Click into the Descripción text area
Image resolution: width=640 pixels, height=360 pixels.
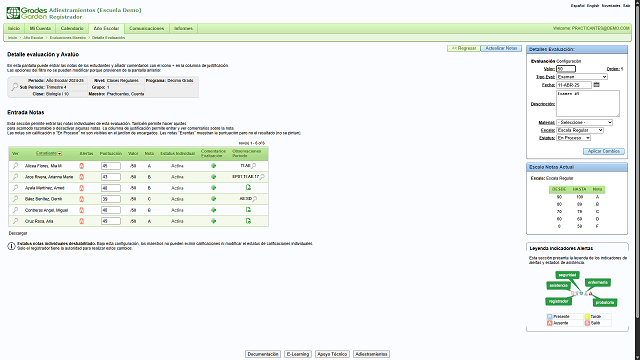click(x=588, y=104)
